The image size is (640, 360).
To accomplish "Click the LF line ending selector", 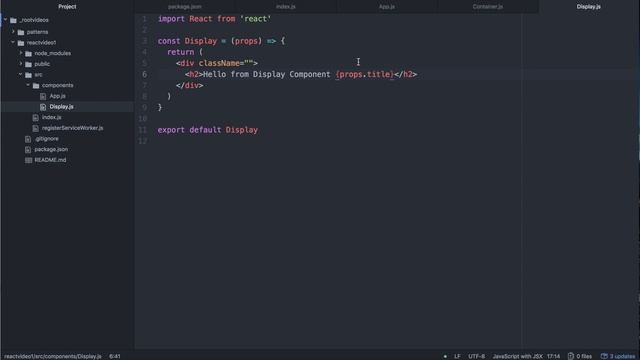I will click(457, 356).
